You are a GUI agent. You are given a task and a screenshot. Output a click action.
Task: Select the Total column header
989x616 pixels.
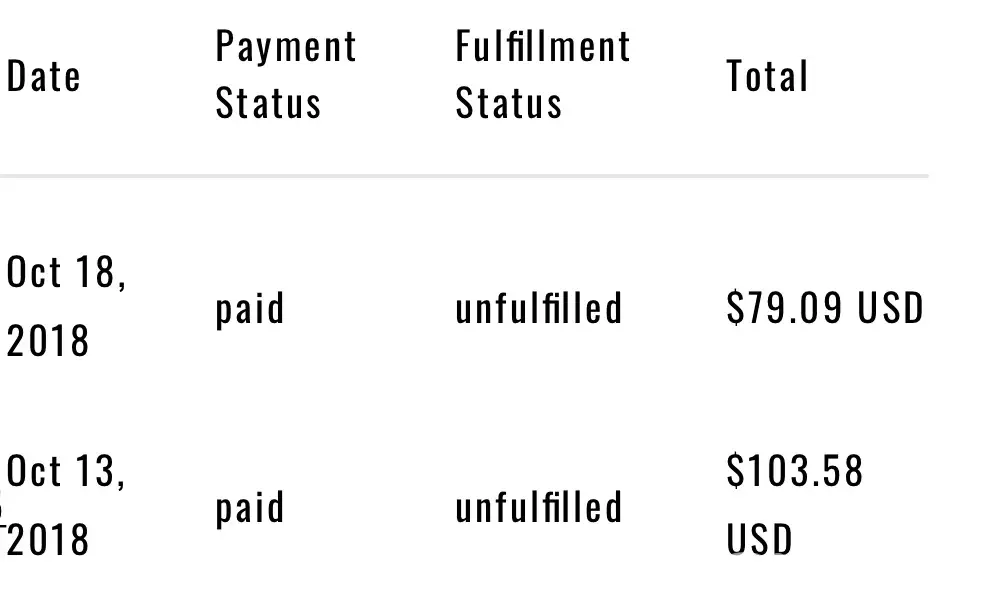[767, 76]
